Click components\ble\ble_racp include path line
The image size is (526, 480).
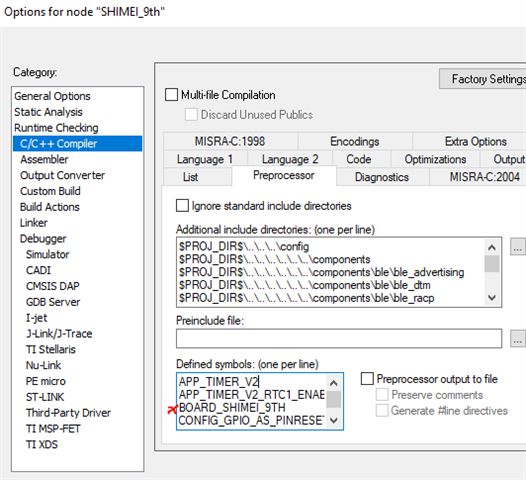pyautogui.click(x=307, y=298)
